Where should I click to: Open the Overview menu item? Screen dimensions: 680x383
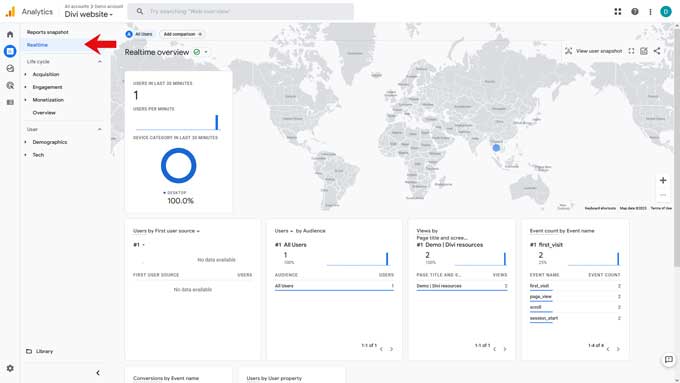44,113
